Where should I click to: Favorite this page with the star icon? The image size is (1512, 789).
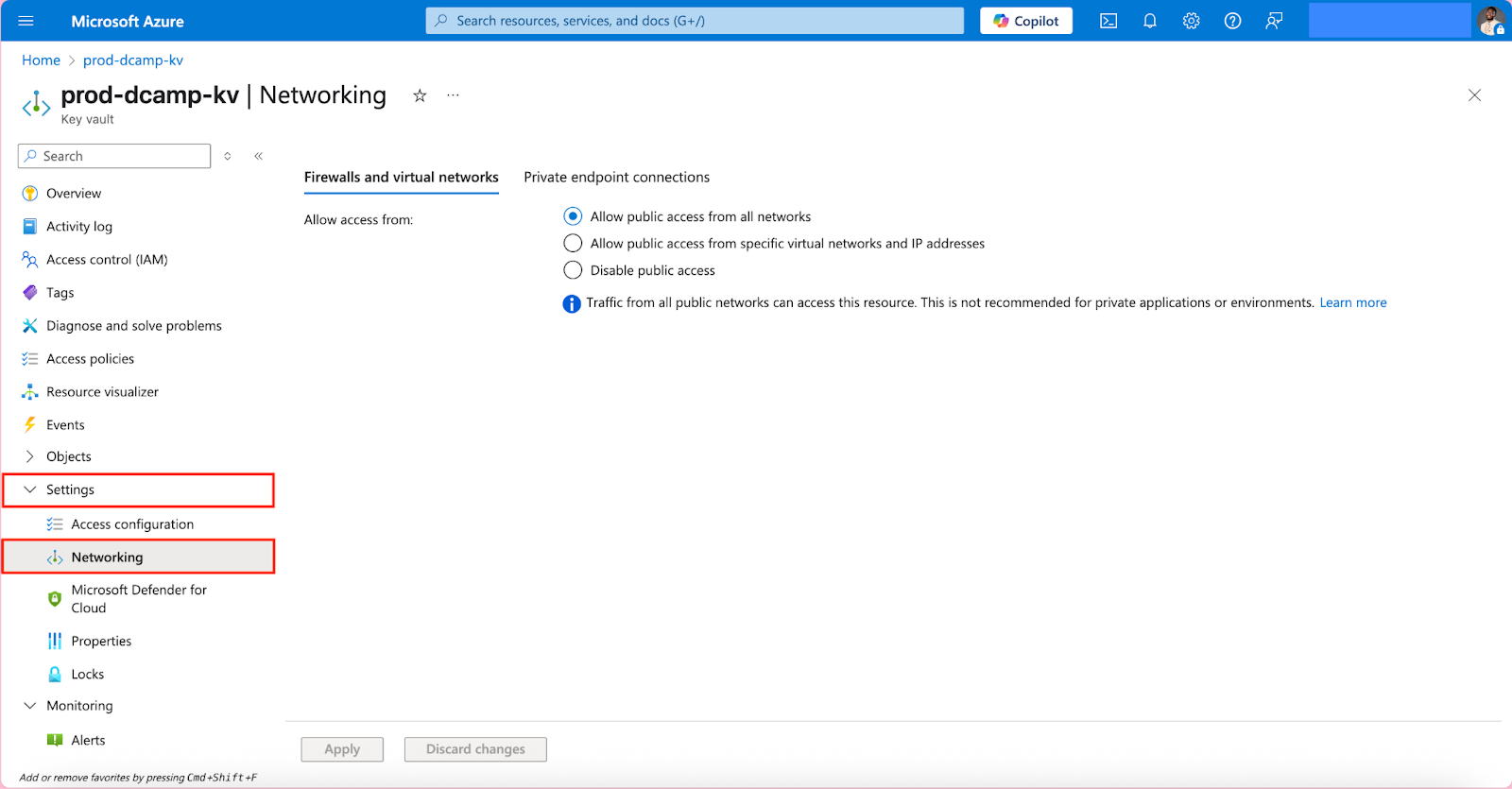coord(420,95)
